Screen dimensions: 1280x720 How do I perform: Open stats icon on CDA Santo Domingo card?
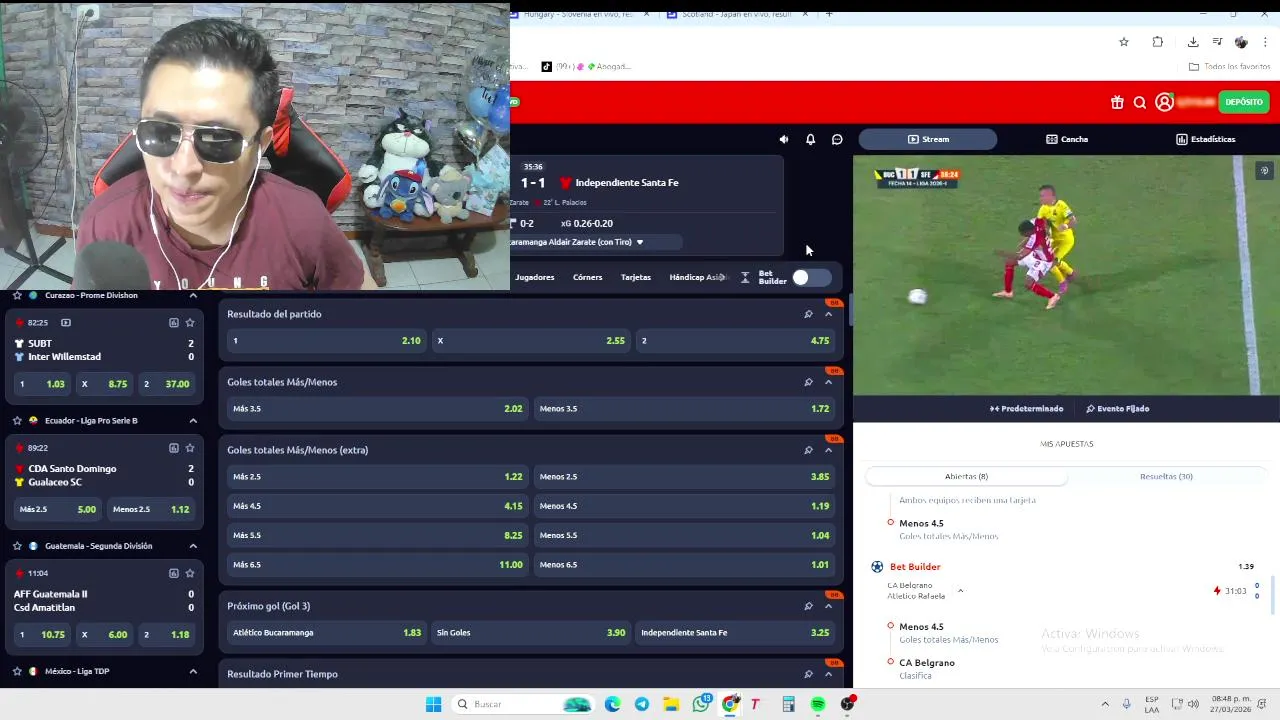(x=174, y=448)
